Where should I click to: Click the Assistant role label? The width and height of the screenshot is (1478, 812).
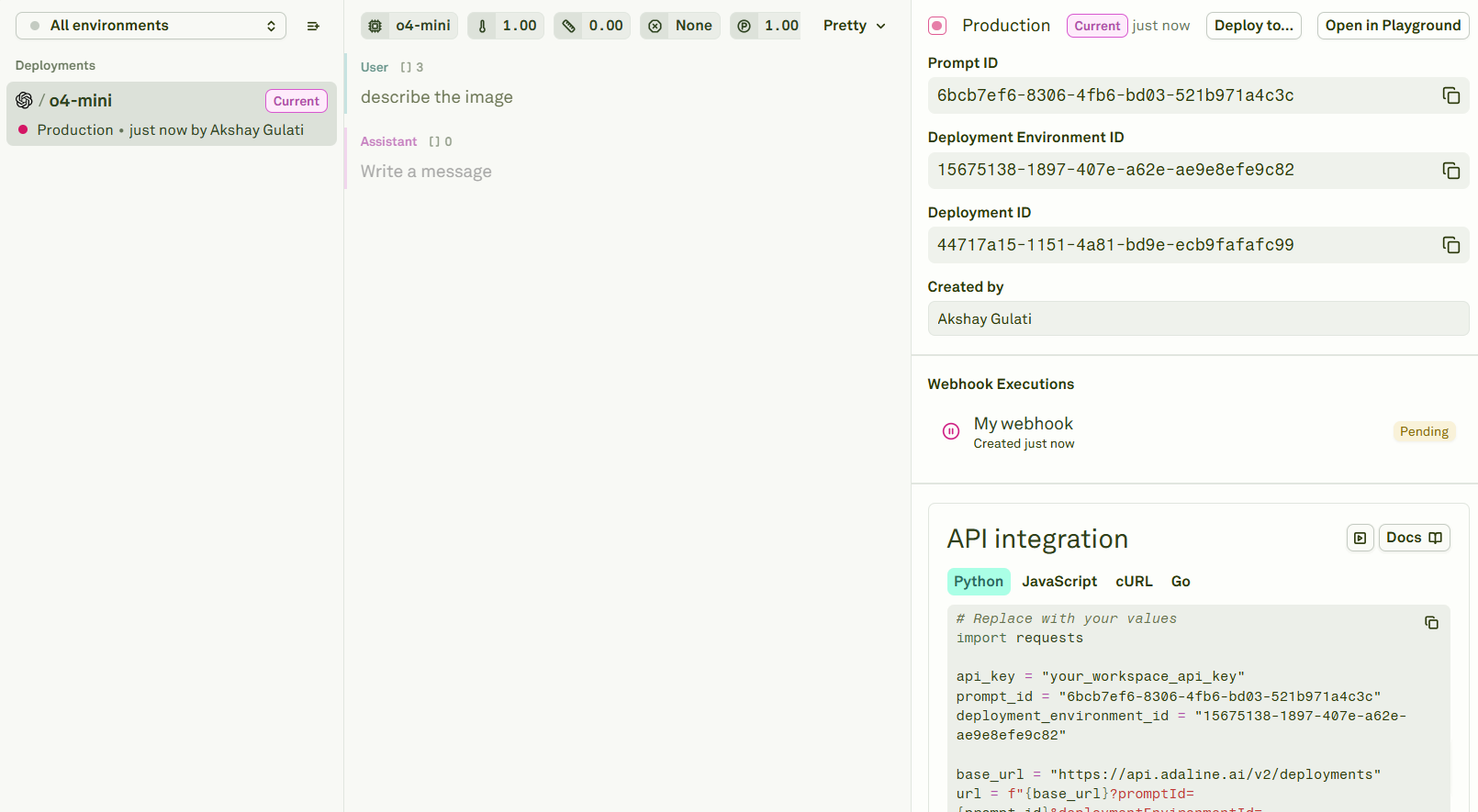pyautogui.click(x=388, y=141)
